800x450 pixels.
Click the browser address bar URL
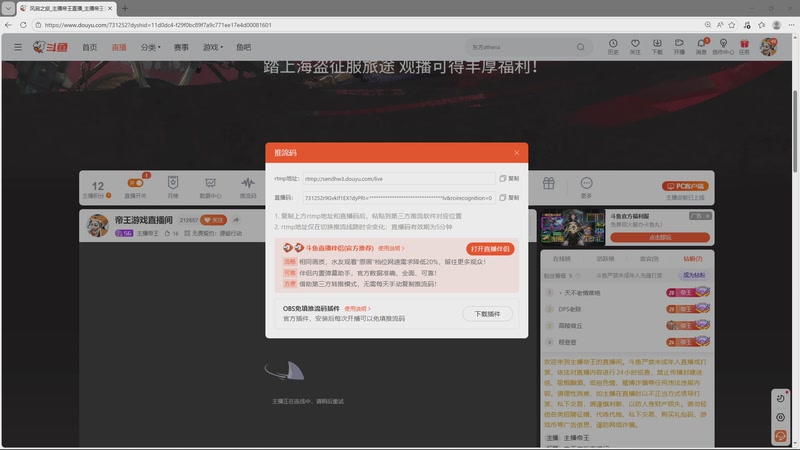[x=158, y=24]
